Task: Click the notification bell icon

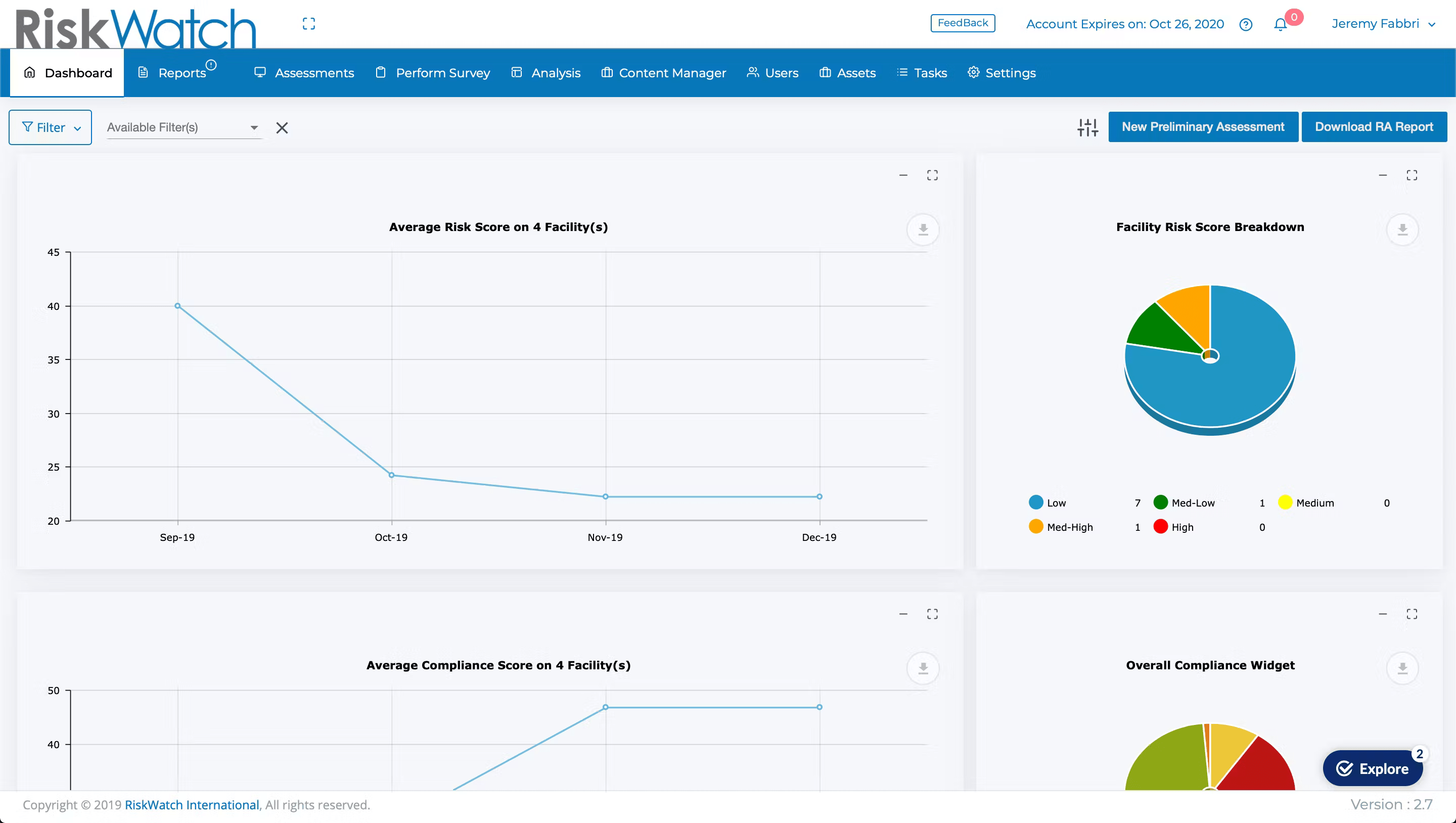Action: [x=1279, y=25]
